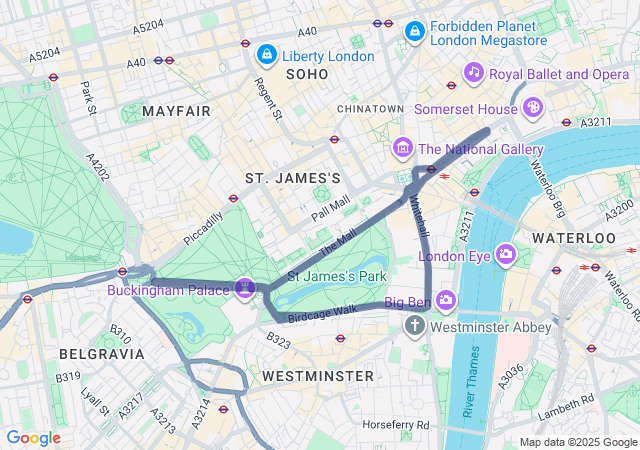Select the Westminster Abbey cross pin
640x450 pixels.
tap(415, 327)
